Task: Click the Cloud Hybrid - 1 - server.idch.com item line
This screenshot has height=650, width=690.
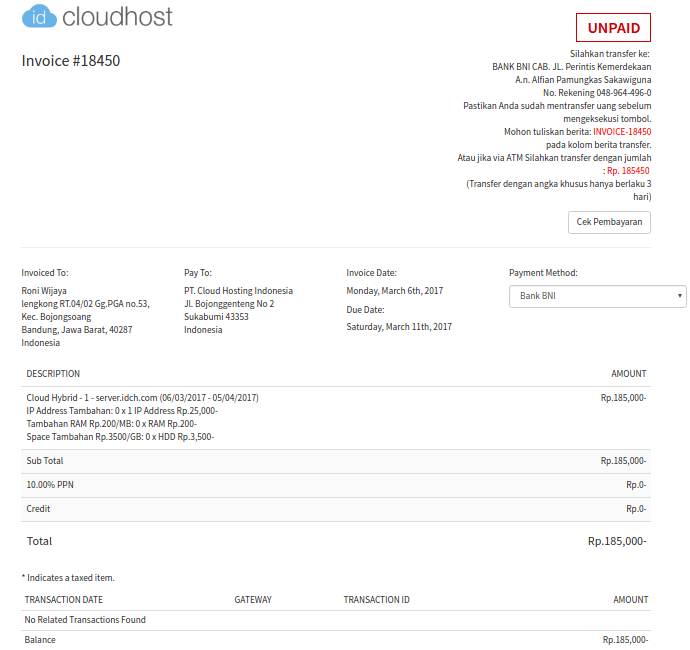Action: [142, 398]
